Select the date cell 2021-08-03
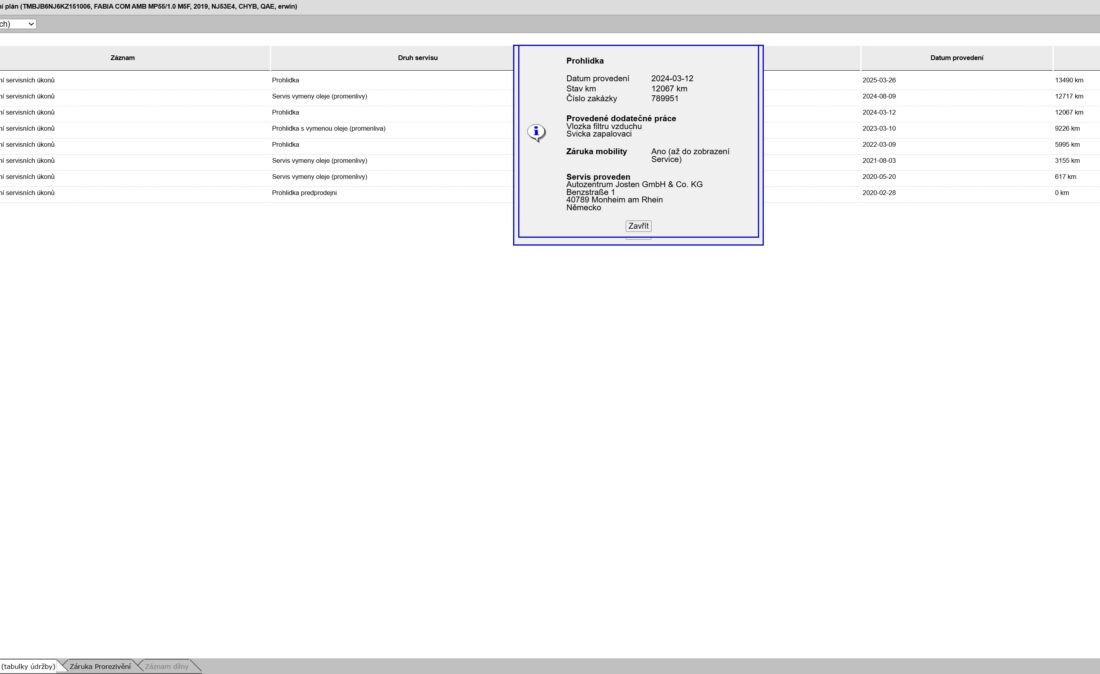Viewport: 1100px width, 674px height. tap(879, 161)
